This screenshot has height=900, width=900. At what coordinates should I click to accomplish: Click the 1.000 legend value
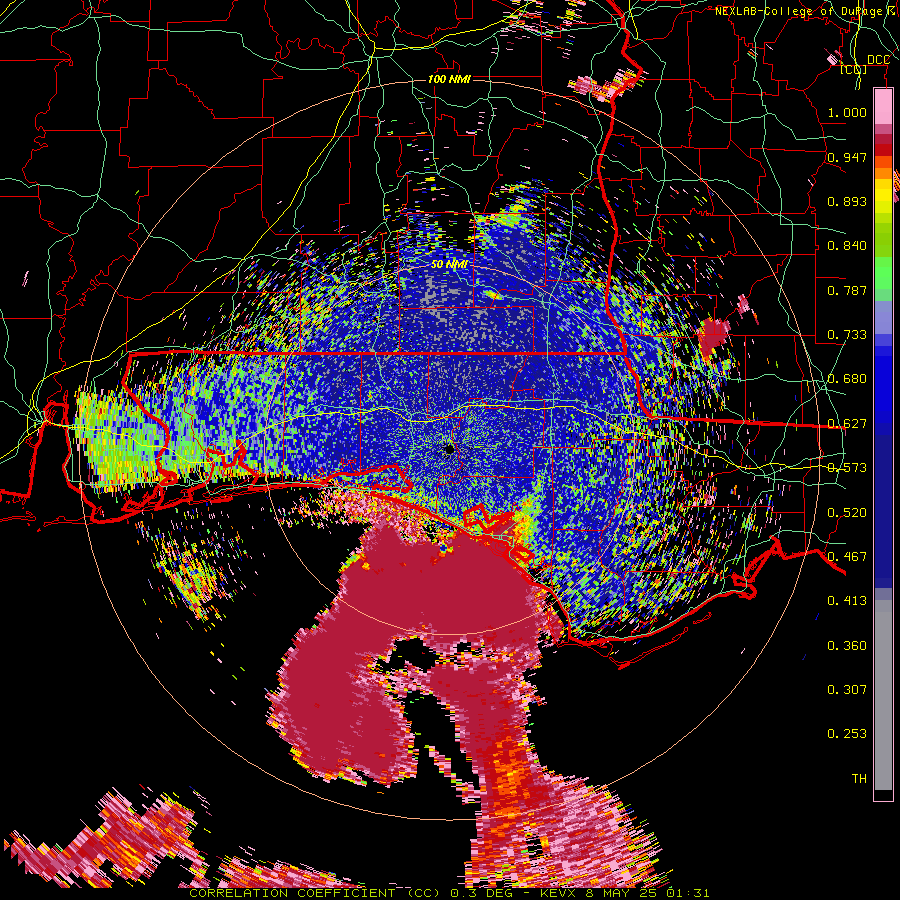[847, 112]
